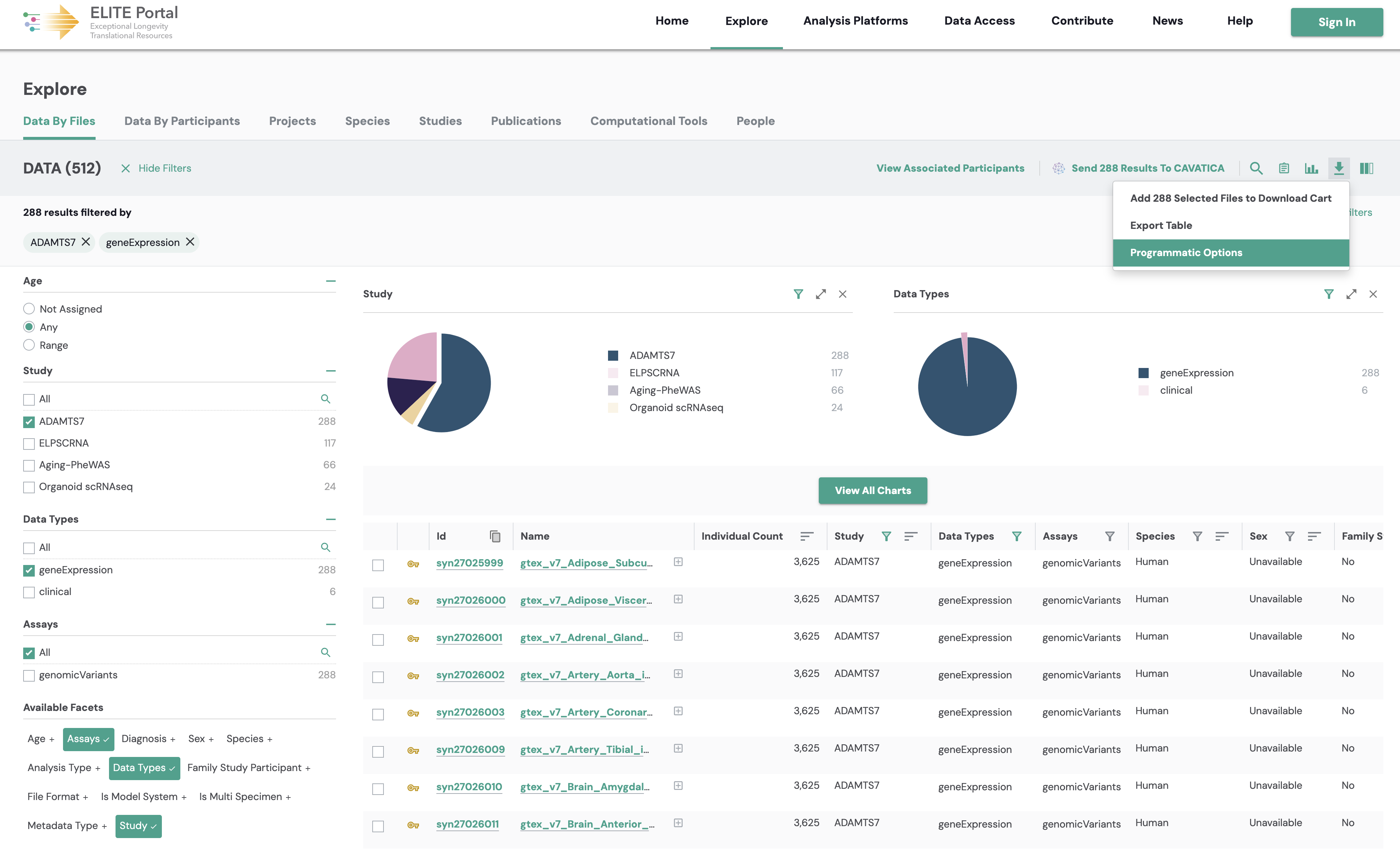Expand name cell for gtex_v7_Adrenal_Gland row
This screenshot has width=1400, height=854.
pos(678,636)
